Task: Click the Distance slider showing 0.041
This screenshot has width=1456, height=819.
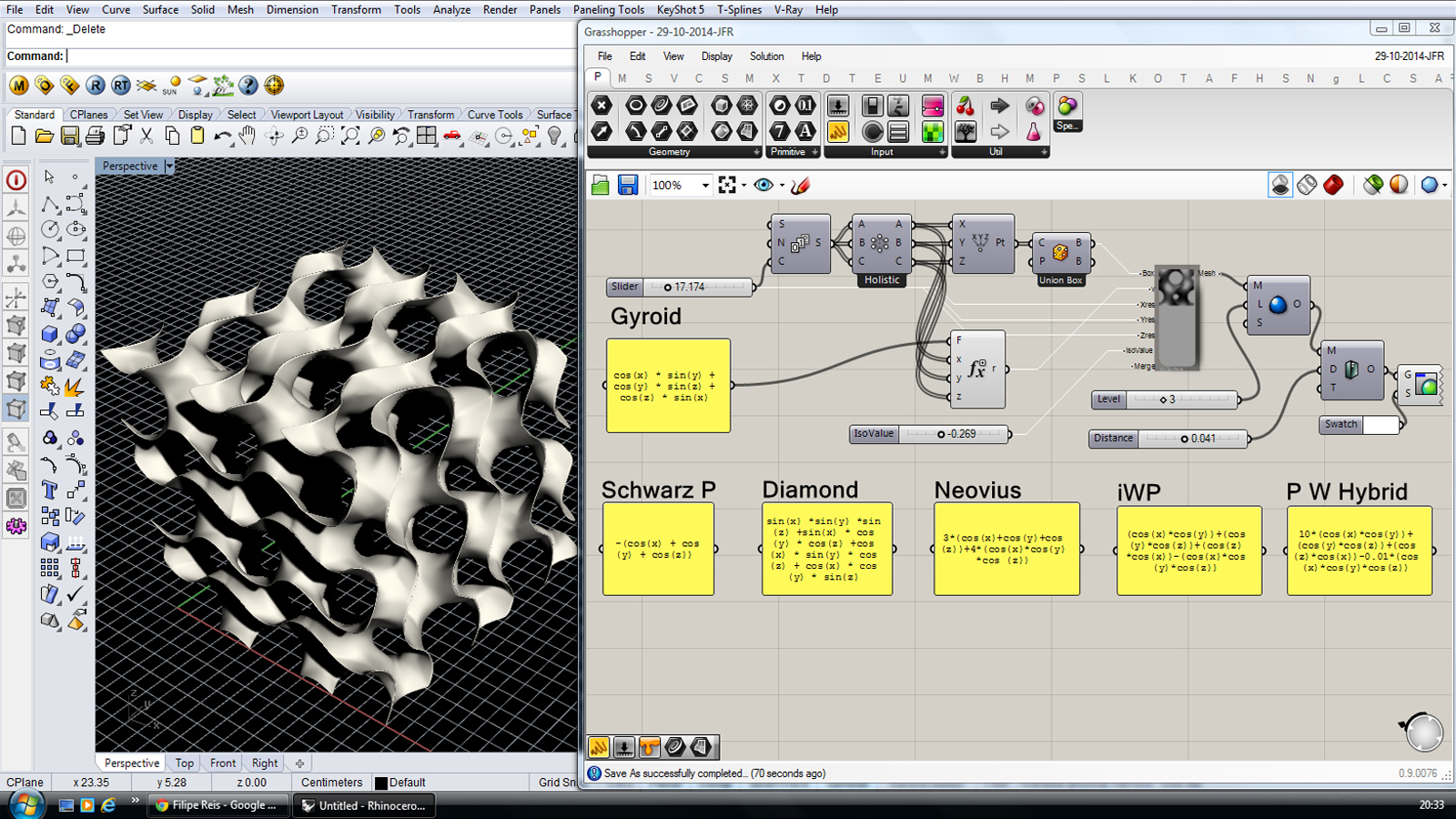Action: click(1169, 439)
